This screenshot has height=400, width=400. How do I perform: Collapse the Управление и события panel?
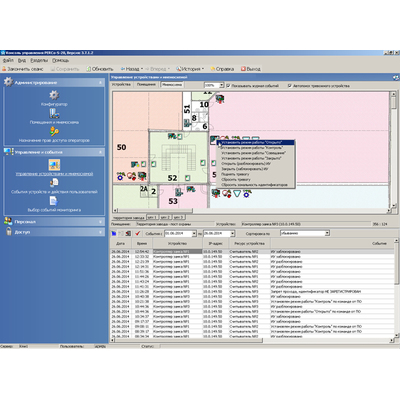click(x=101, y=152)
